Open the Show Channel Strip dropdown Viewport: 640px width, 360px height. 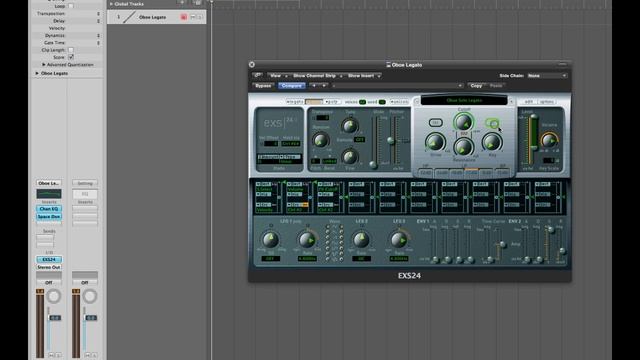(x=317, y=76)
